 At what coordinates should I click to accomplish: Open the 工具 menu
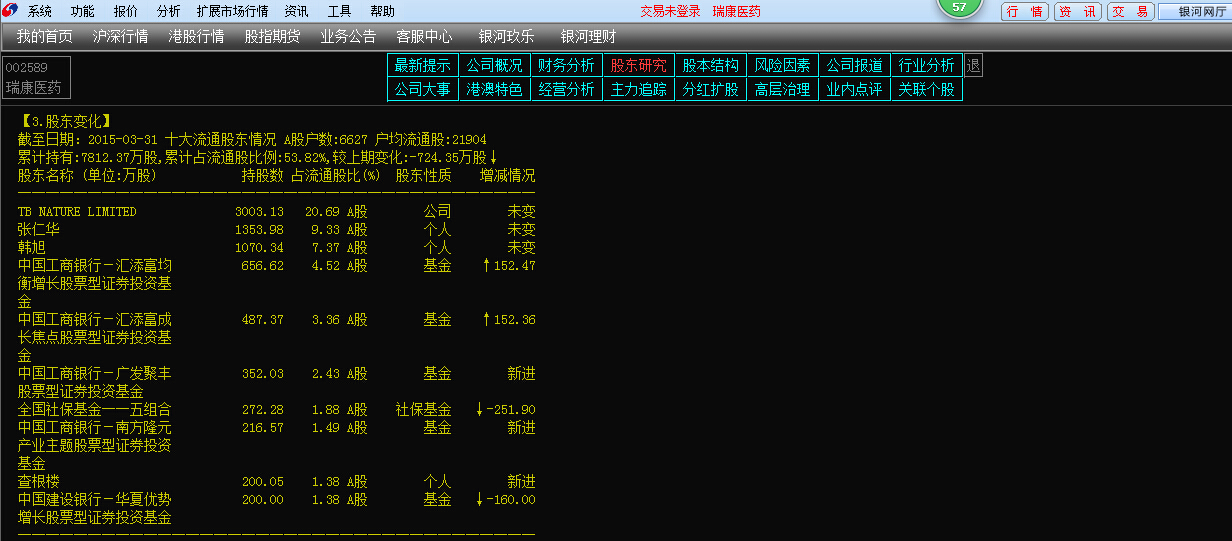[x=340, y=11]
